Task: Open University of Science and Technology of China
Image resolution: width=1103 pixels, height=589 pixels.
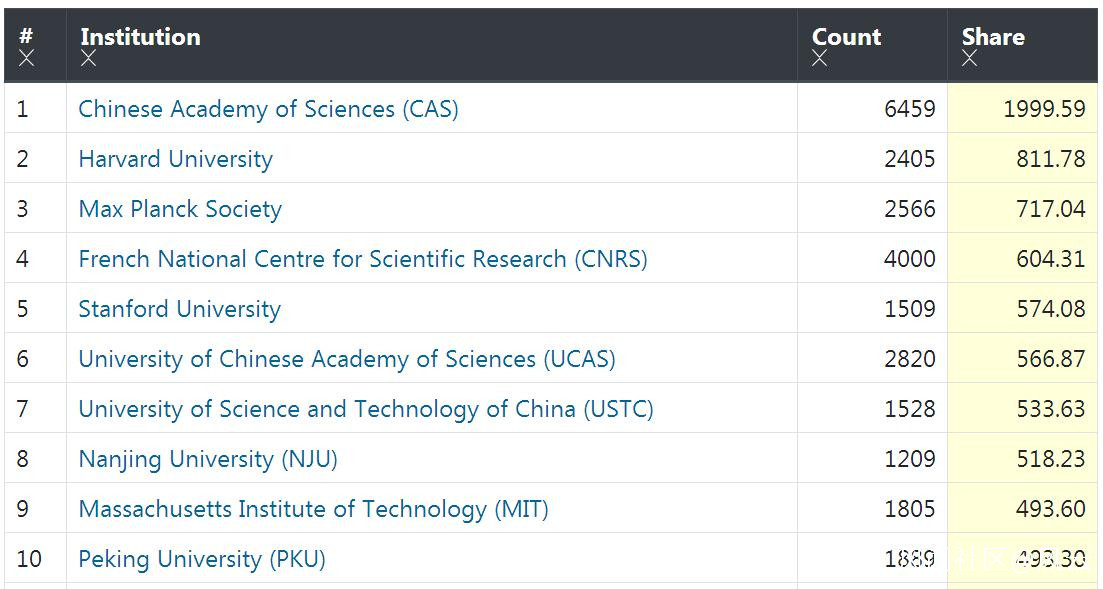Action: pos(365,409)
